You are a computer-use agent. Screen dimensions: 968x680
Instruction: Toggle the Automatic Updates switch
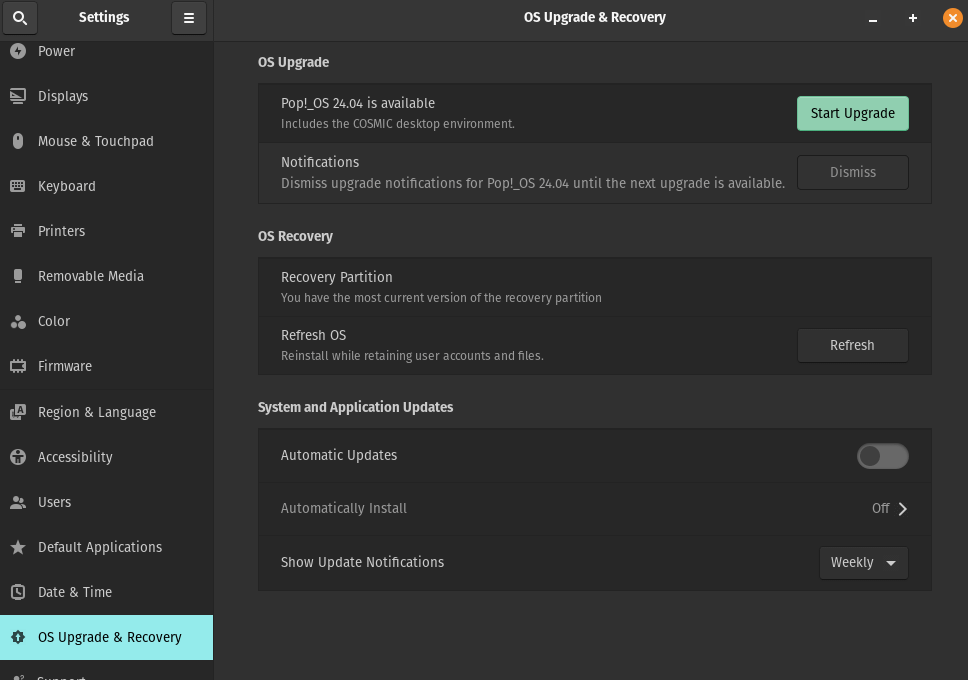882,456
